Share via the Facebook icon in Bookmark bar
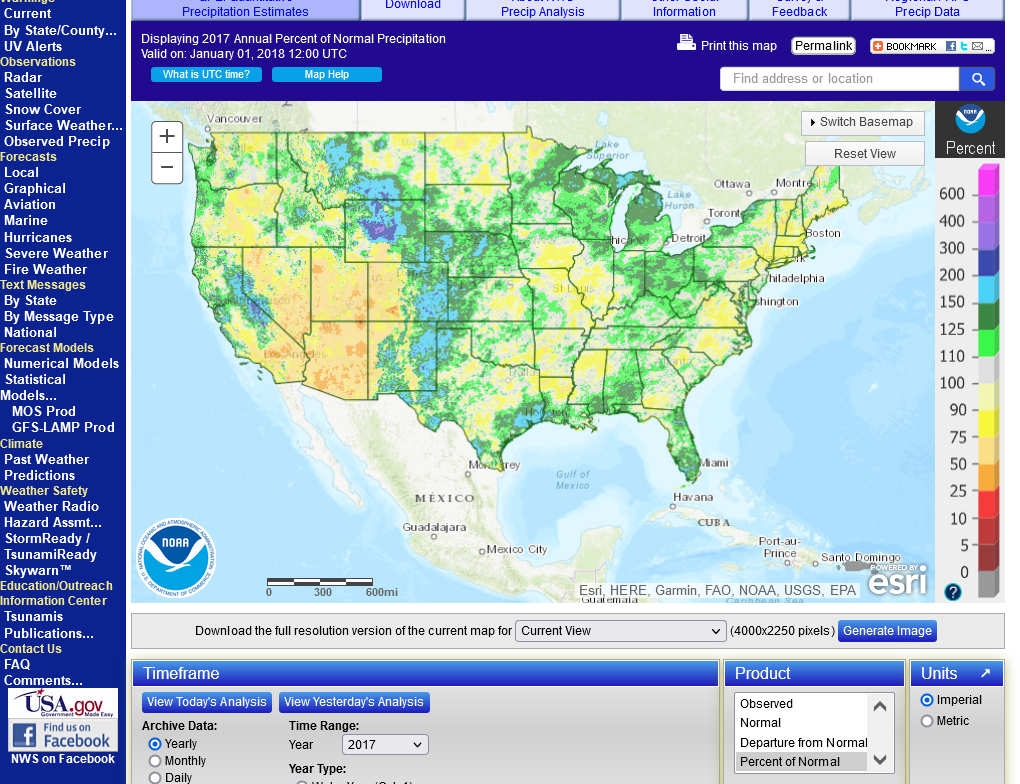The width and height of the screenshot is (1020, 784). 951,46
